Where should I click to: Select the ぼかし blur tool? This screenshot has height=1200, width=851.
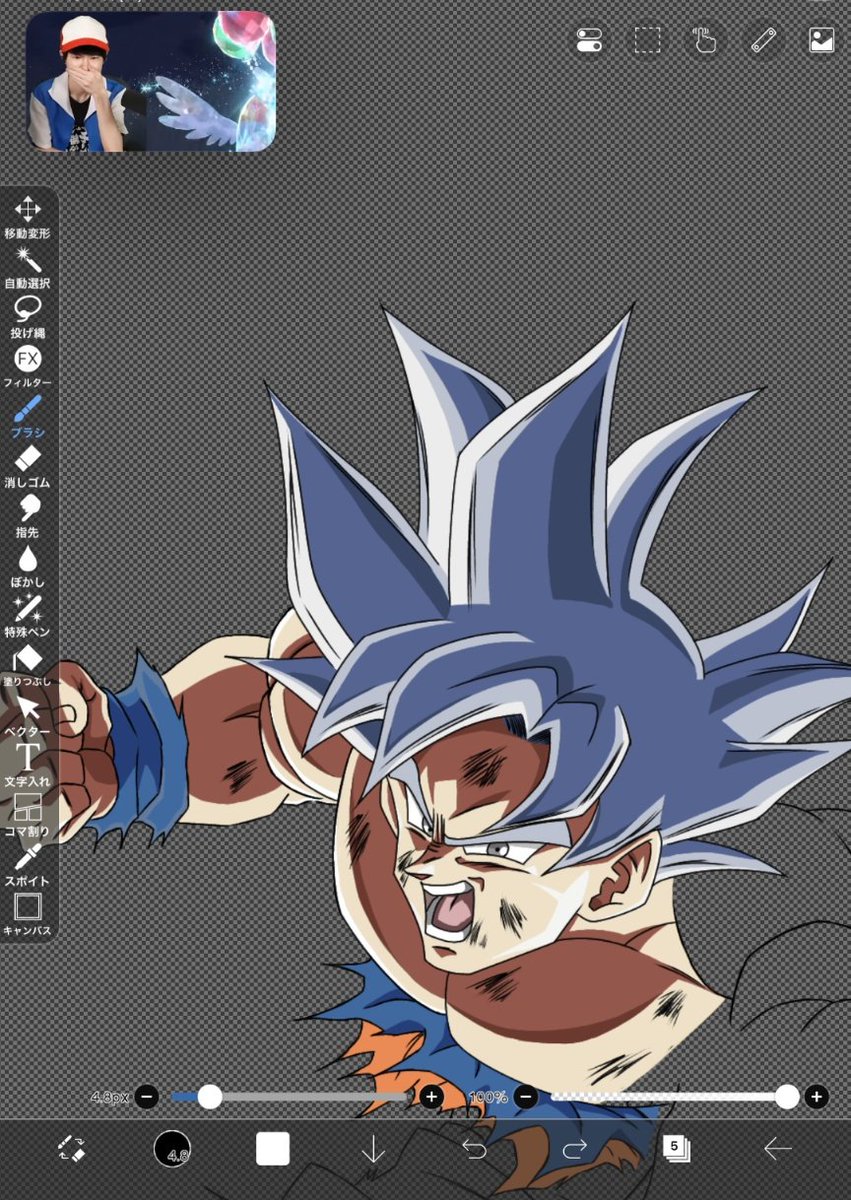coord(27,567)
